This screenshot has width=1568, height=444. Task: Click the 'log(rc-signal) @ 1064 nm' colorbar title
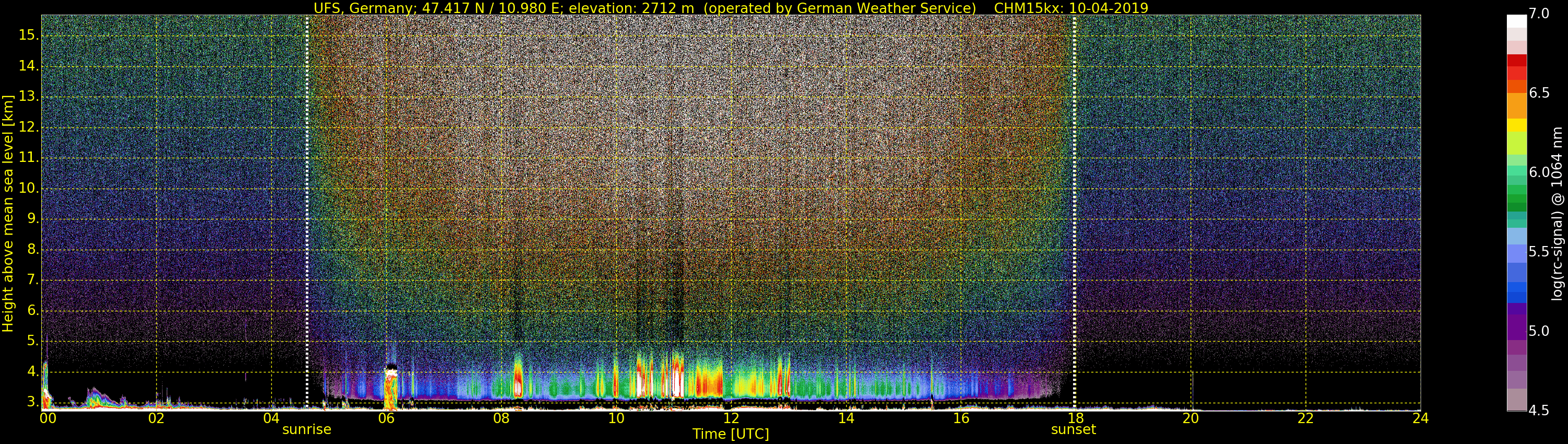pos(1557,213)
